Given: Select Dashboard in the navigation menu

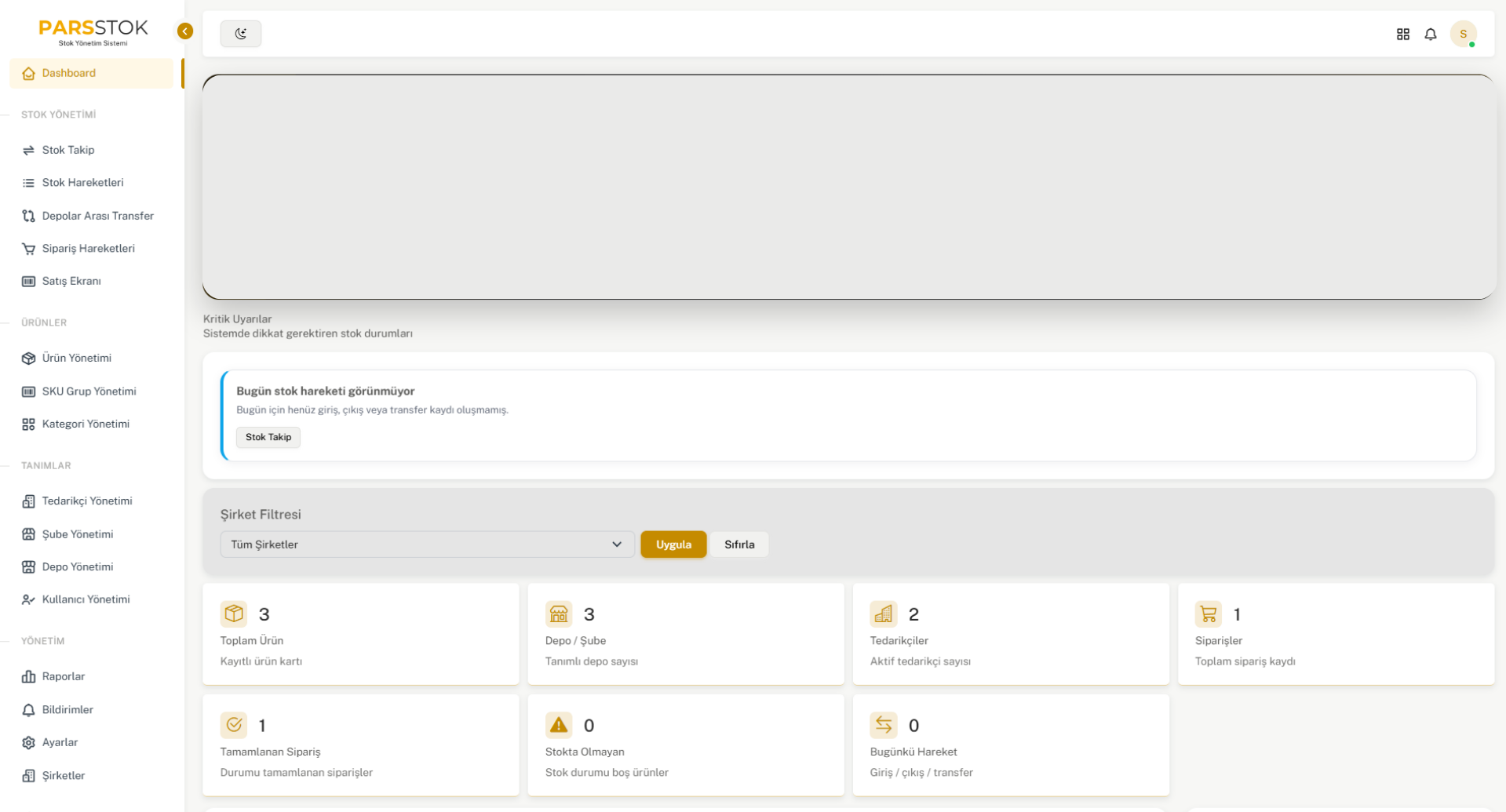Looking at the screenshot, I should coord(70,73).
